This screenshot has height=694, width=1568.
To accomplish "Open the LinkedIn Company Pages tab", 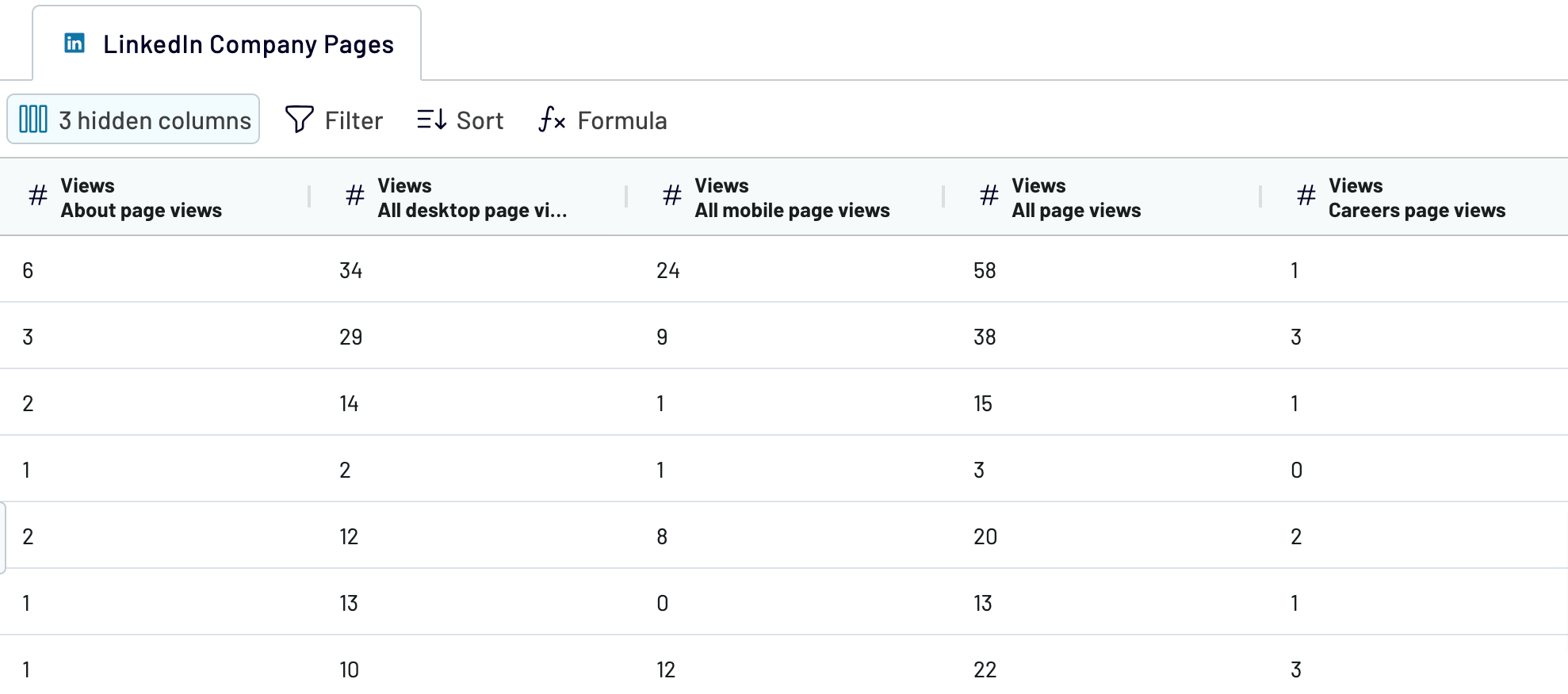I will [x=227, y=44].
